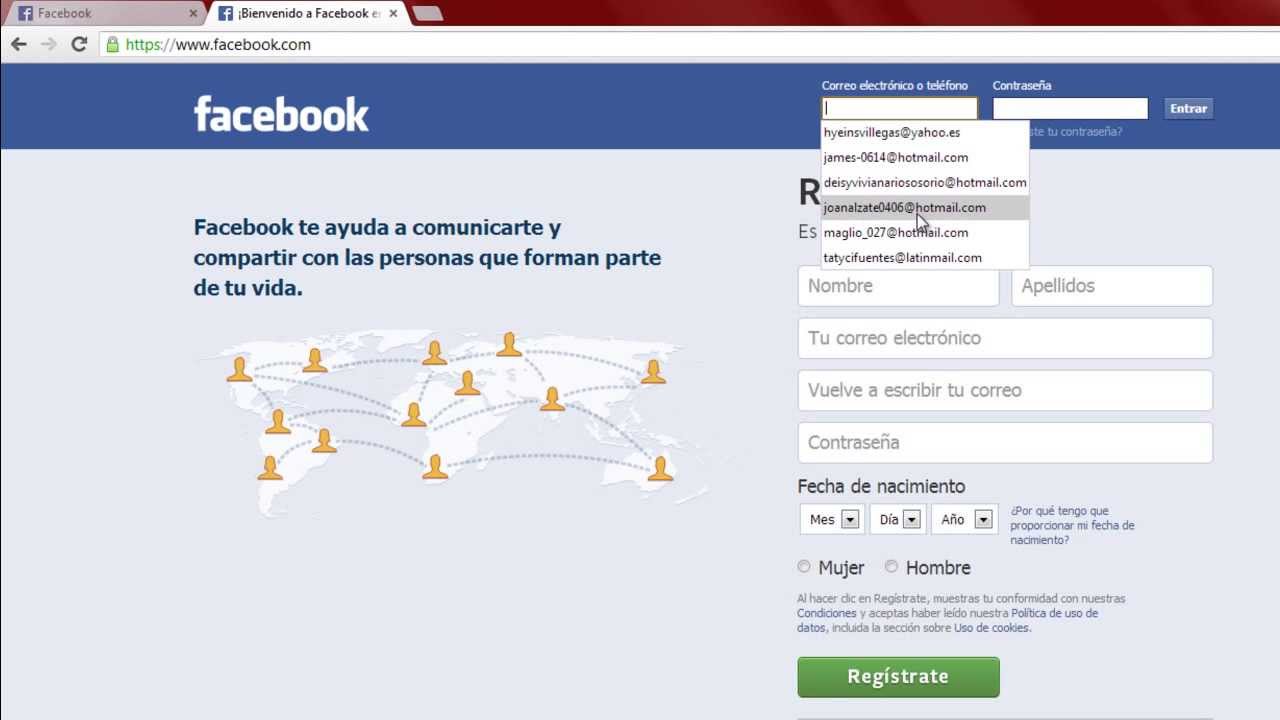The image size is (1280, 720).
Task: Click the Nombre field
Action: coord(898,286)
